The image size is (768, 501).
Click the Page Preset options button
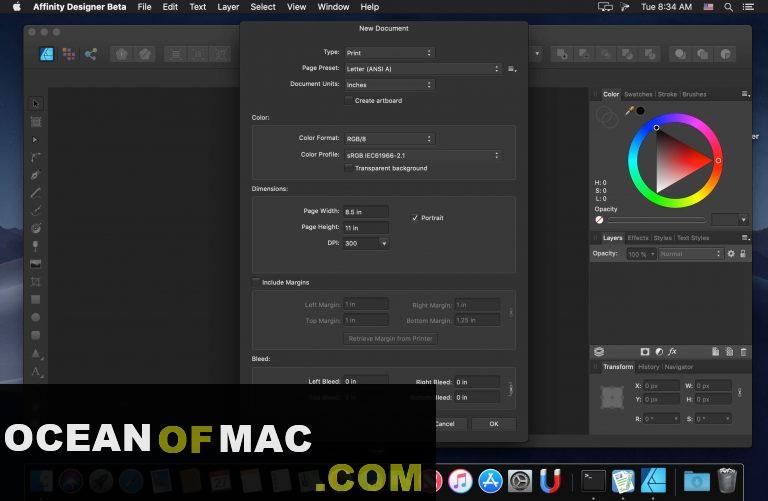click(x=512, y=69)
